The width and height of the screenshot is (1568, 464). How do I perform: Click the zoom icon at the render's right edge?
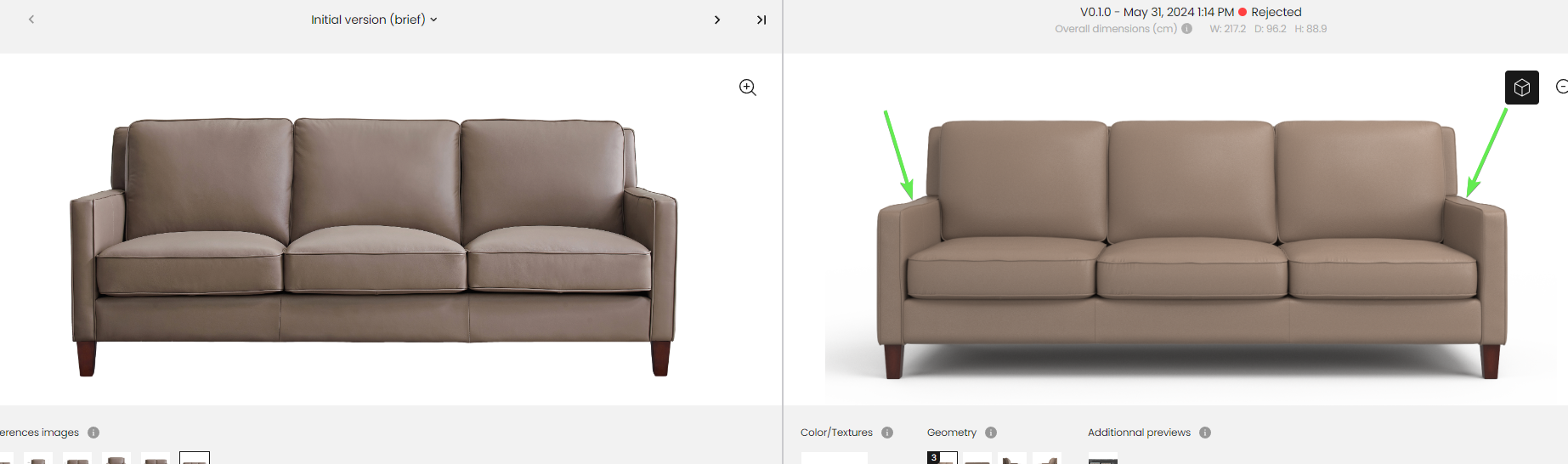1562,87
